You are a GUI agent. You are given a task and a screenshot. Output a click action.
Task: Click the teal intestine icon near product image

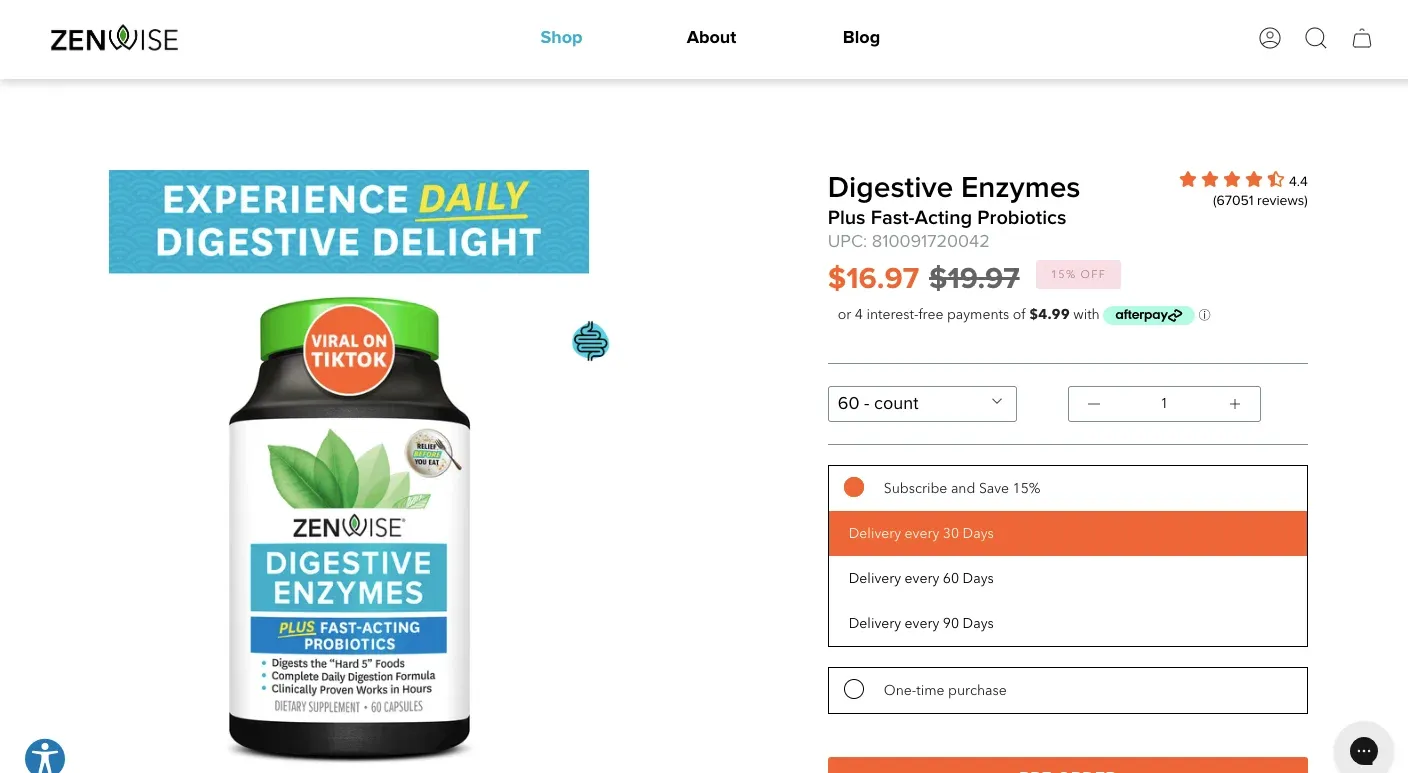(x=590, y=340)
